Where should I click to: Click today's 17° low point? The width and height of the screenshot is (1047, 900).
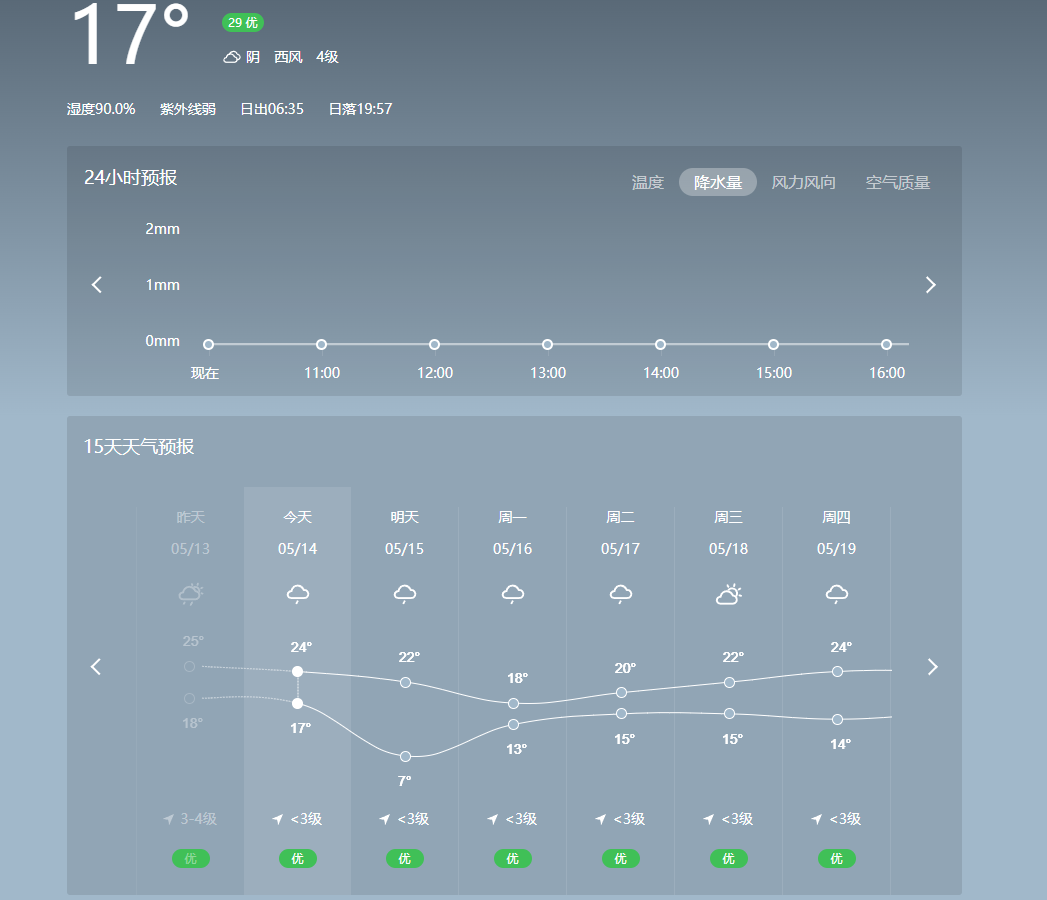click(x=298, y=704)
